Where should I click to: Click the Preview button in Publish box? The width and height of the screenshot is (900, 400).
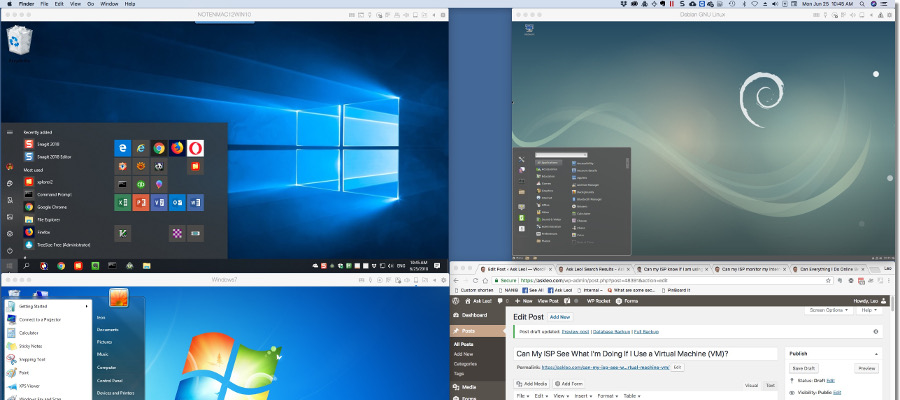point(866,368)
